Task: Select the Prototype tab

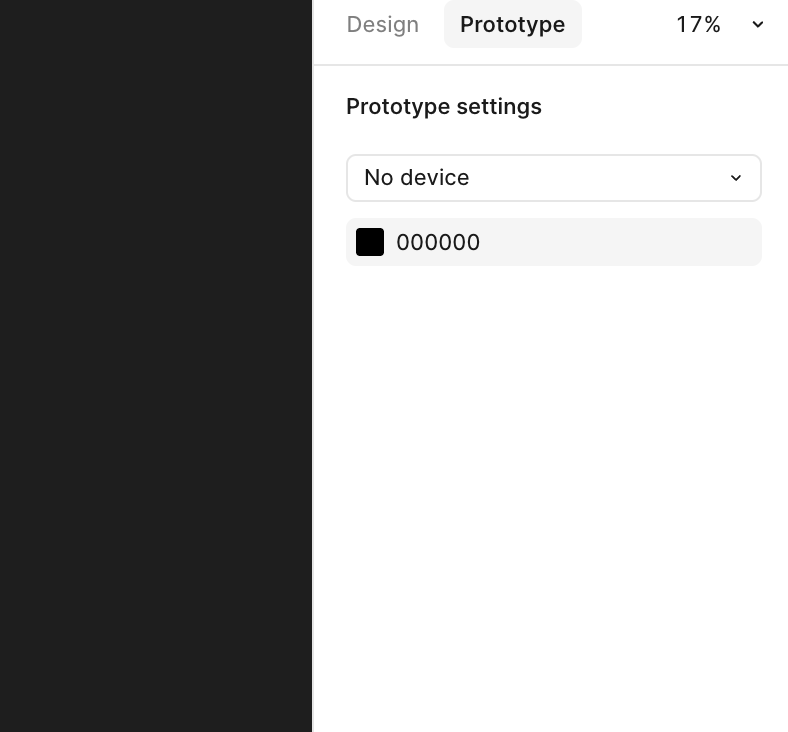Action: (x=513, y=24)
